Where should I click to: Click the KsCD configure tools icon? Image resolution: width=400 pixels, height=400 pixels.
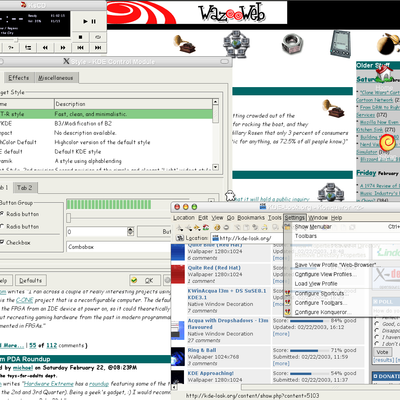[28, 48]
